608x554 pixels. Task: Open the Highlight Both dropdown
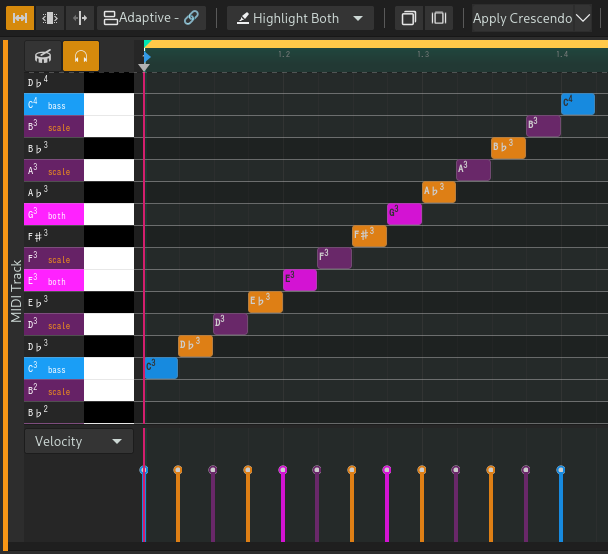(300, 18)
